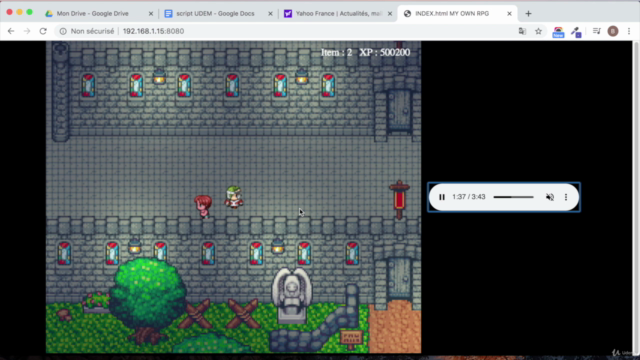
Task: Click the wooden signpost near the path
Action: point(351,339)
